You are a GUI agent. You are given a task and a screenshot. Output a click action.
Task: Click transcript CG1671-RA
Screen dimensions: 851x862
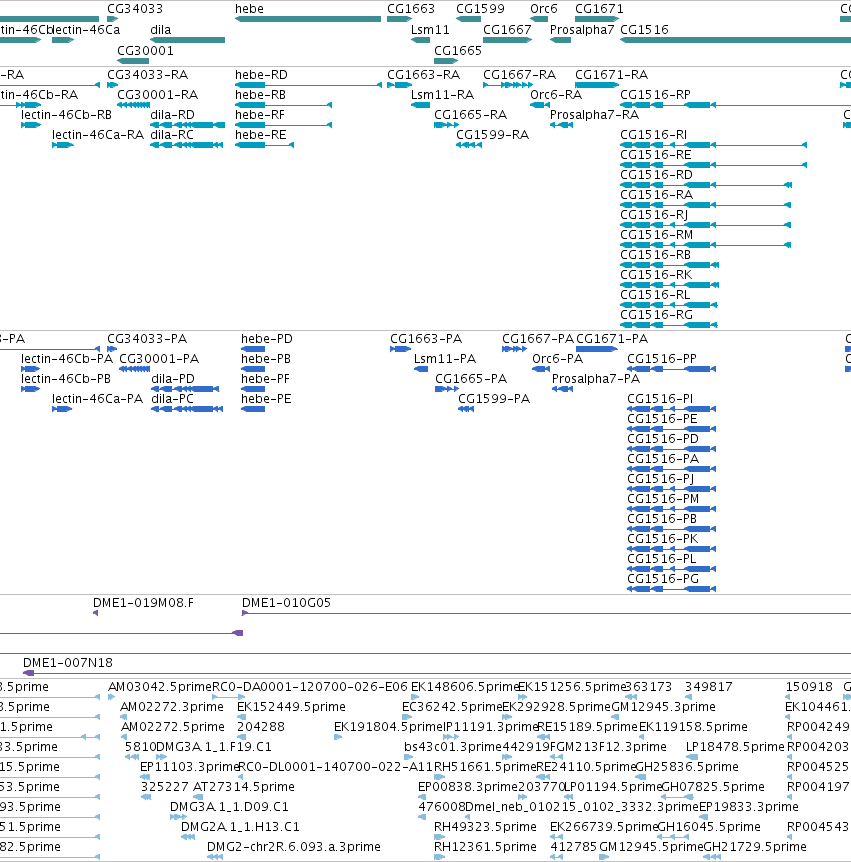coord(597,85)
